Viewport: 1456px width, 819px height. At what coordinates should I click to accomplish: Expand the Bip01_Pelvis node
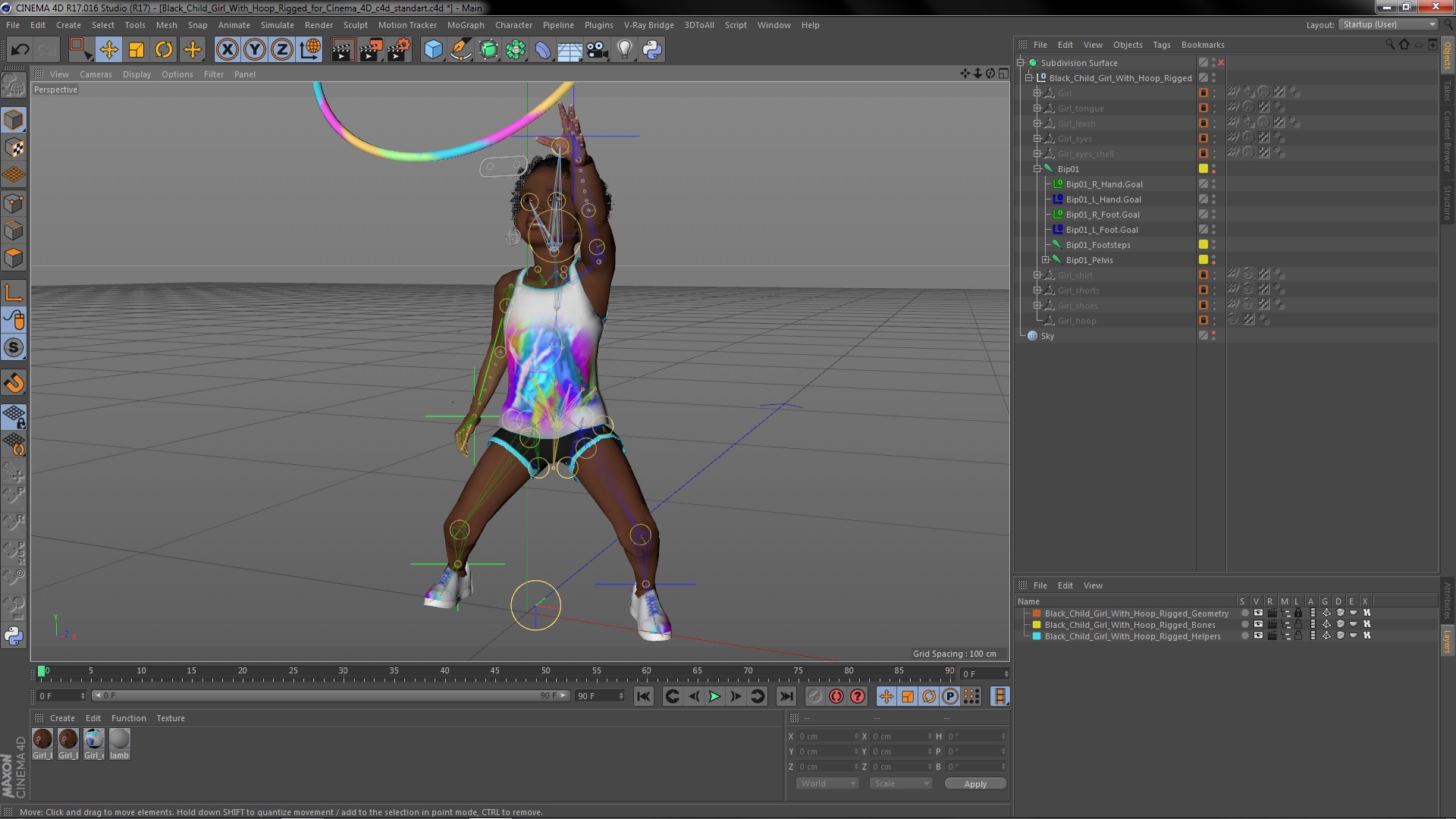click(1046, 260)
